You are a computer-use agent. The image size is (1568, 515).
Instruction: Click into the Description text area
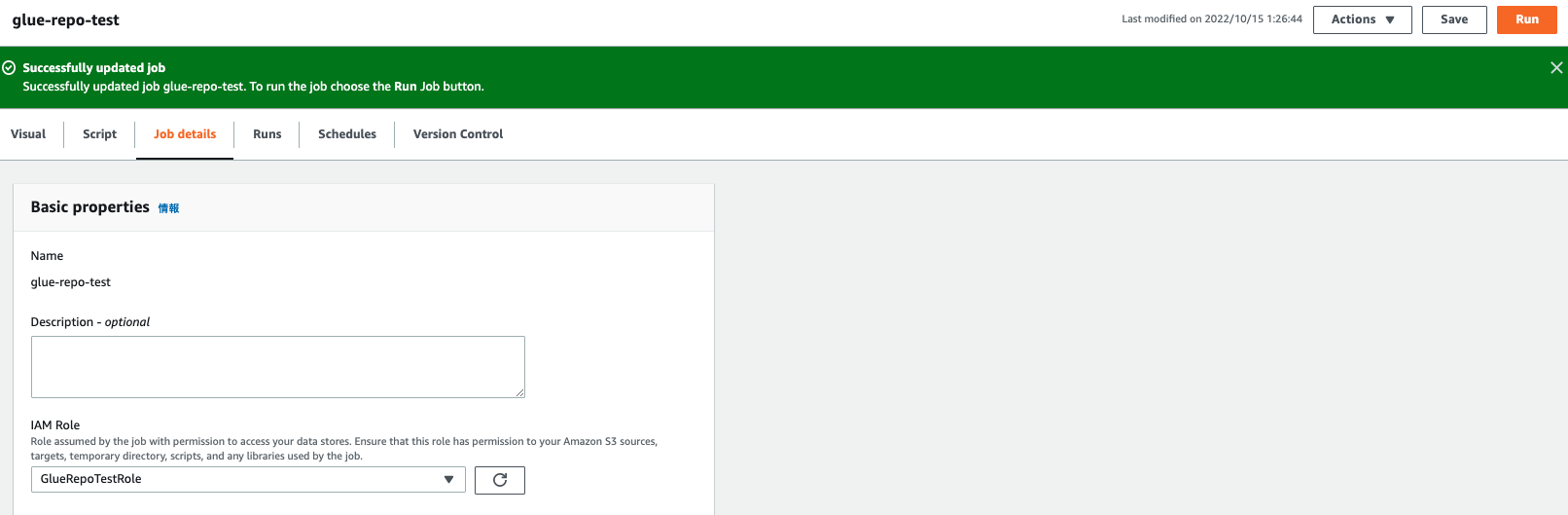(278, 367)
